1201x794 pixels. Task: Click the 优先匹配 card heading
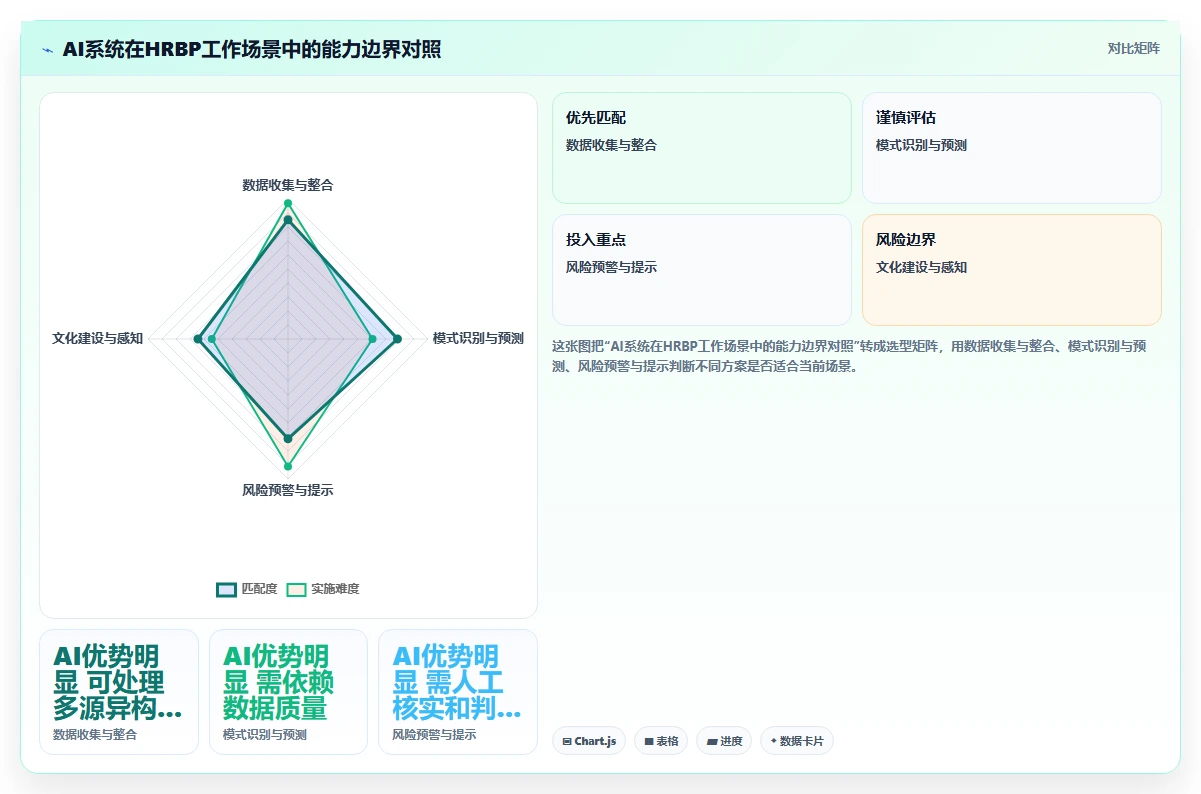pos(596,118)
